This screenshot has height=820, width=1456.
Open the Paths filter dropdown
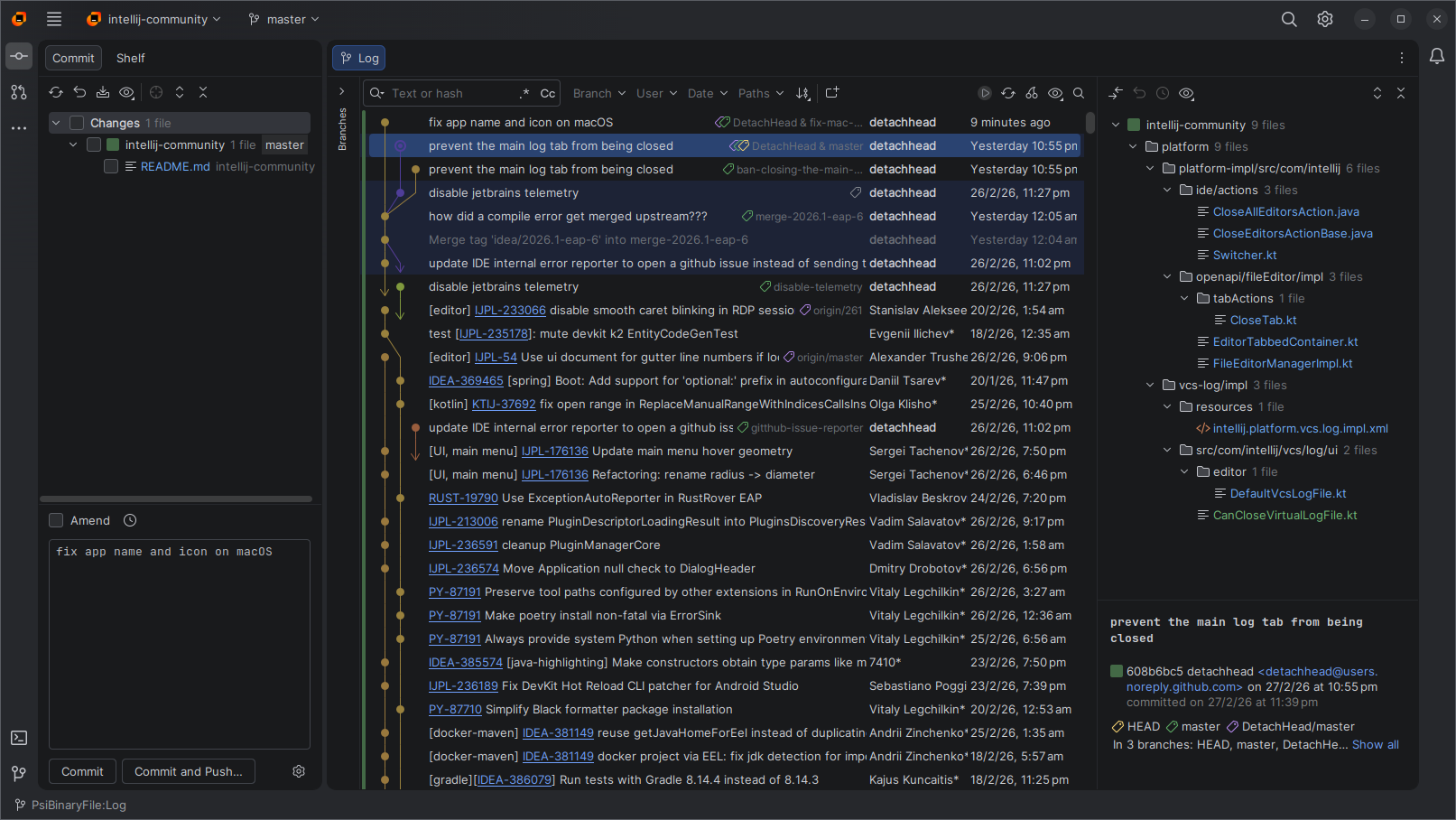(x=761, y=93)
